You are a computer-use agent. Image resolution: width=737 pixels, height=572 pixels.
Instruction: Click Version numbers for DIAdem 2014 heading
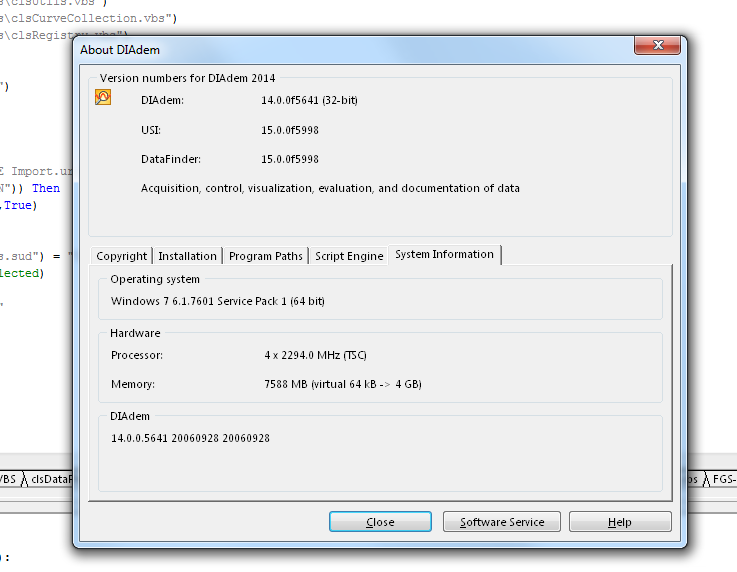188,78
